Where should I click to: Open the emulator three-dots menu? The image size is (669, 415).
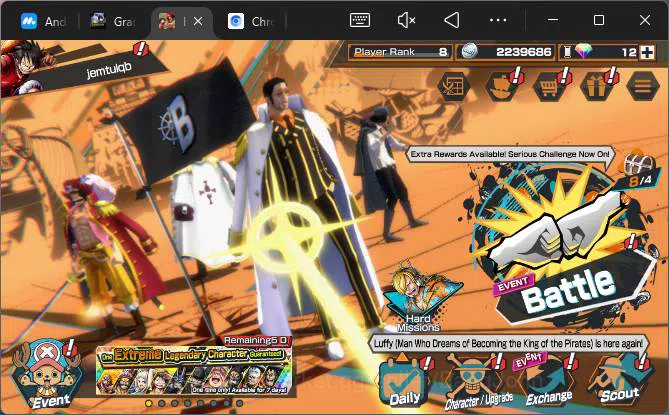498,20
